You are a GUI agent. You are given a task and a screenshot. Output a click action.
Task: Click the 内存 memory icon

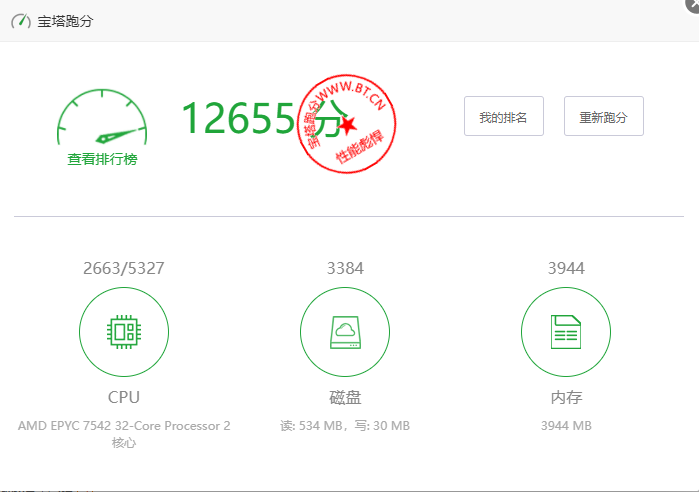click(566, 332)
